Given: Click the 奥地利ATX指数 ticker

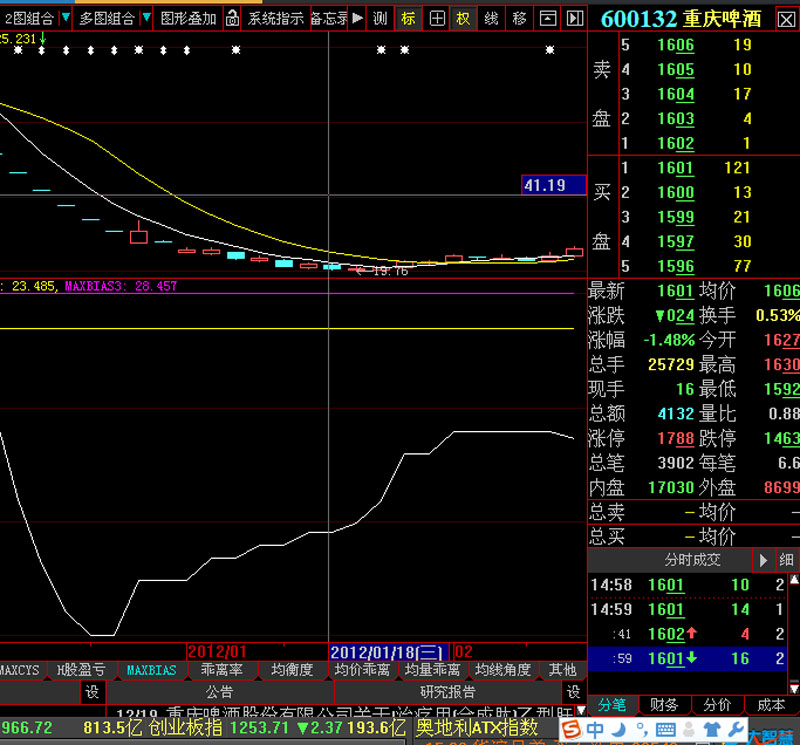Looking at the screenshot, I should 477,728.
